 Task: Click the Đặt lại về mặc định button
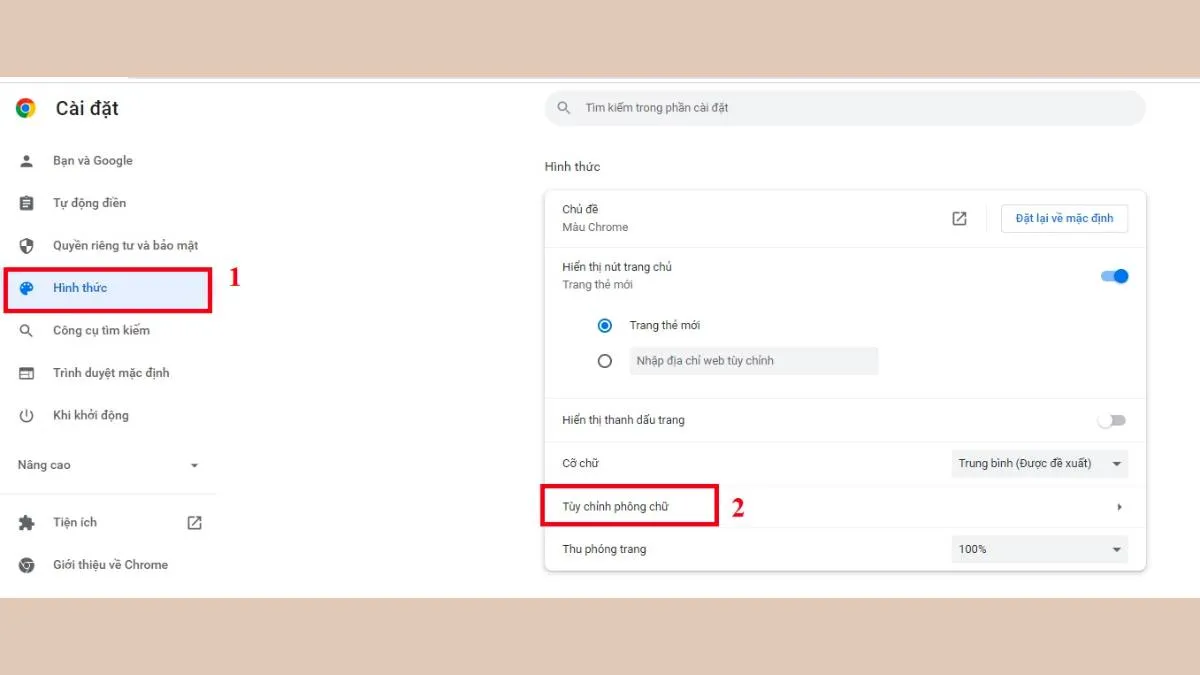tap(1064, 217)
